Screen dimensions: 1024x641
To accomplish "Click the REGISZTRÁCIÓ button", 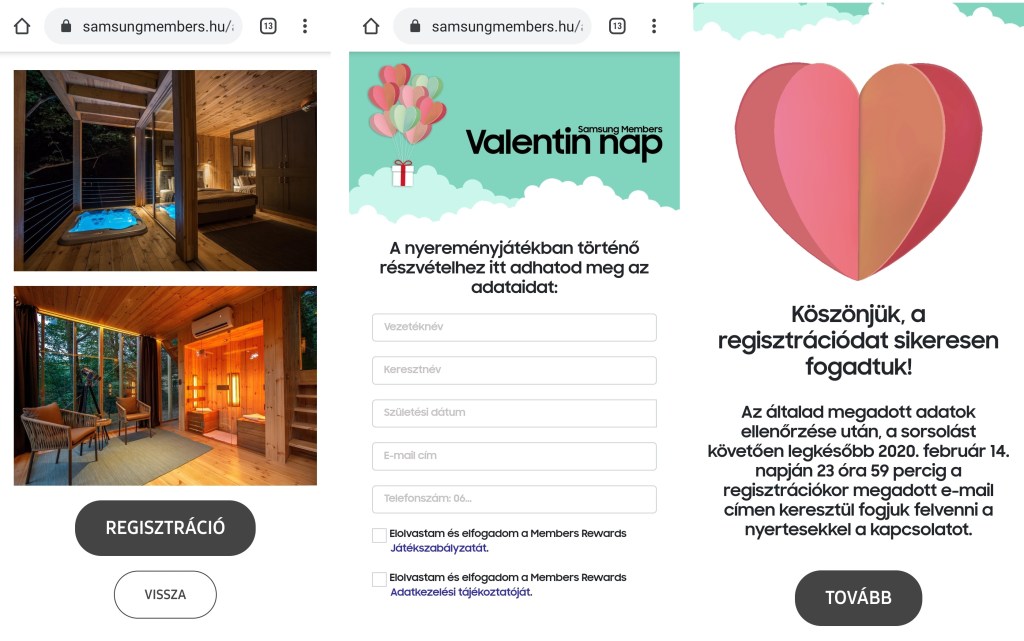I will tap(165, 528).
